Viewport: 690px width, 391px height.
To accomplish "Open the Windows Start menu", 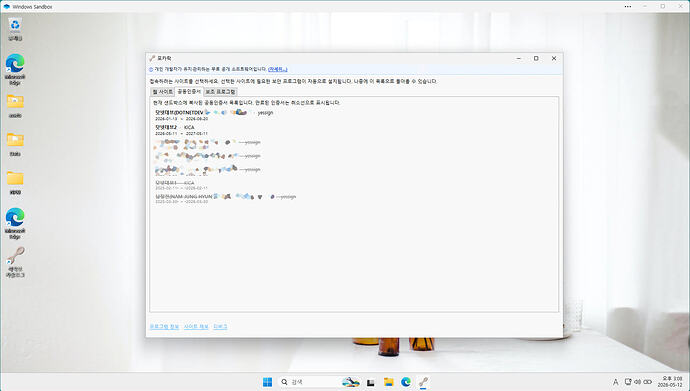I will click(267, 382).
